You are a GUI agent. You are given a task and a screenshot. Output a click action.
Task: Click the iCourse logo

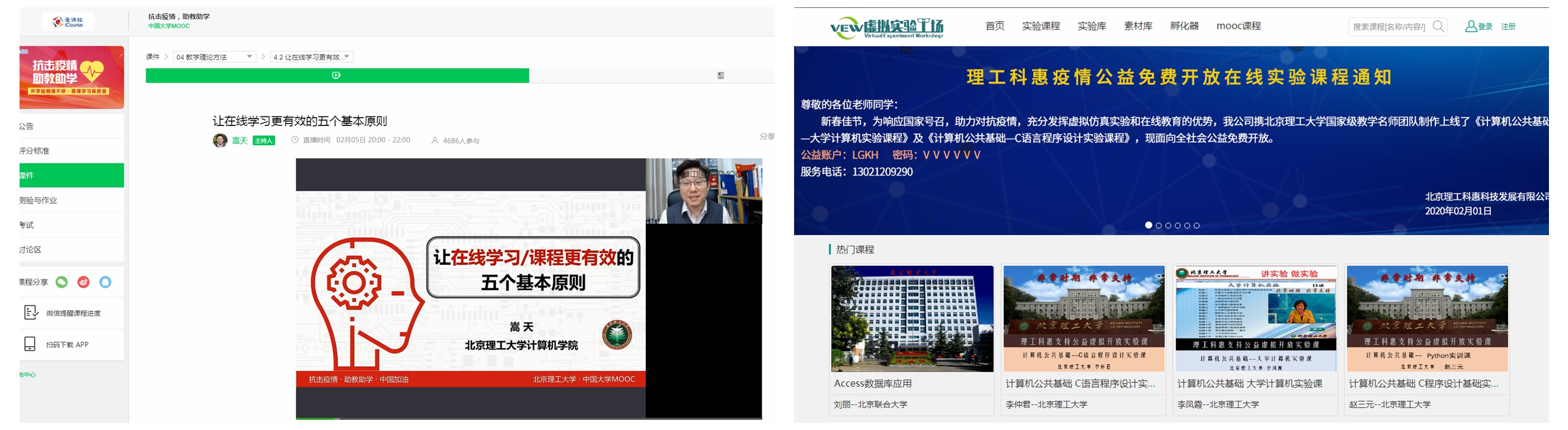(x=68, y=22)
